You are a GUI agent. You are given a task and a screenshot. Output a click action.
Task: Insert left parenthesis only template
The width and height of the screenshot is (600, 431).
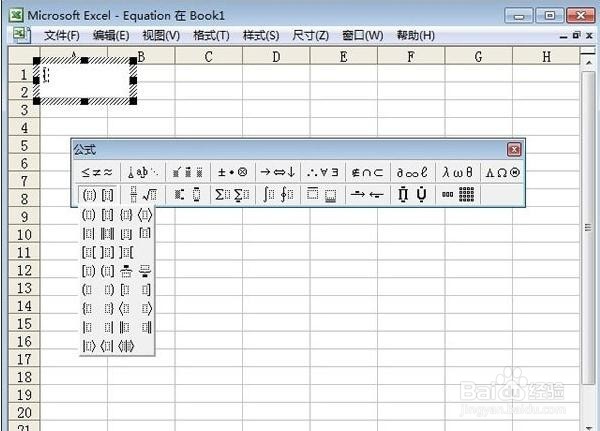pyautogui.click(x=88, y=290)
